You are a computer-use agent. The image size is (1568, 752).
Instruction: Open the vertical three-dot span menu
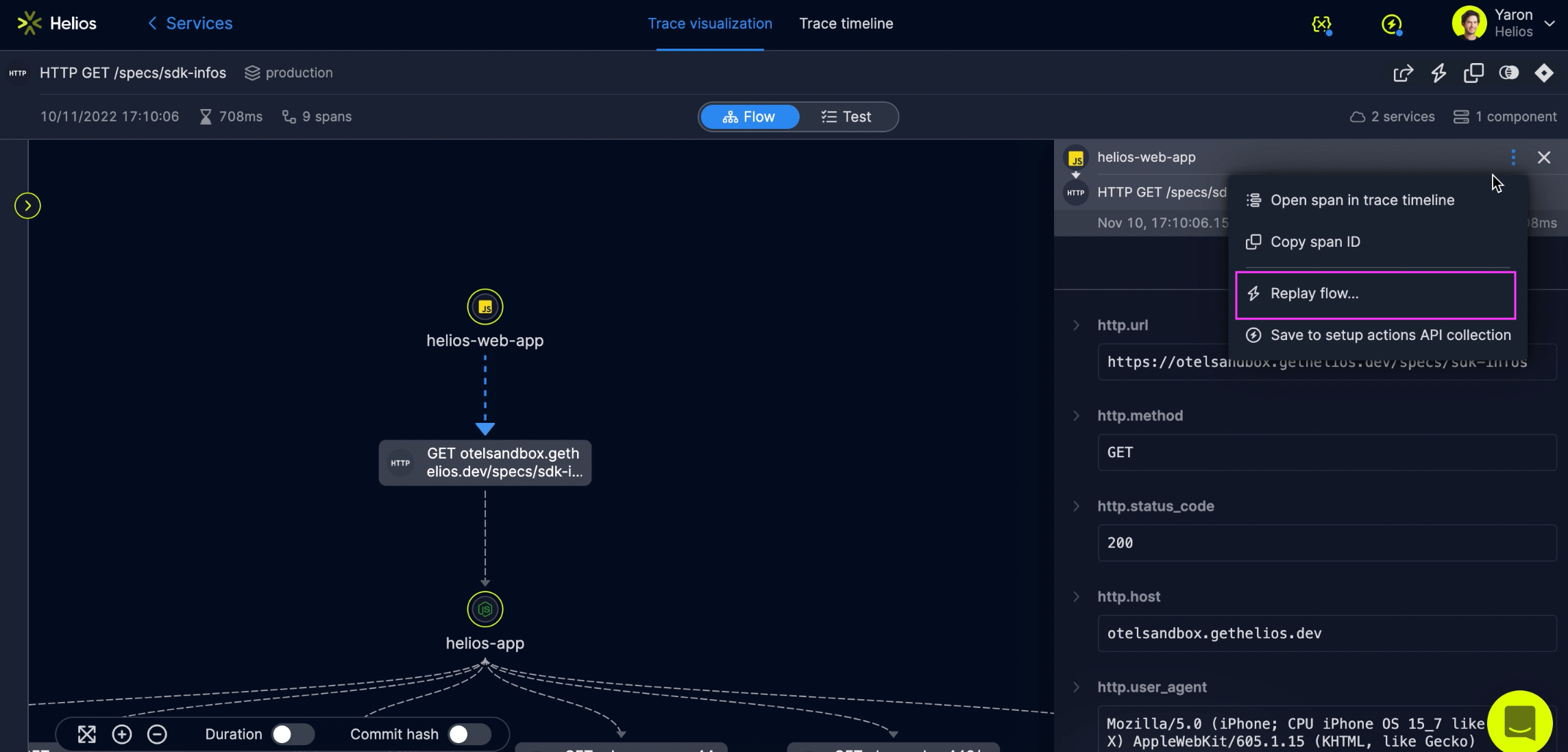(x=1513, y=158)
